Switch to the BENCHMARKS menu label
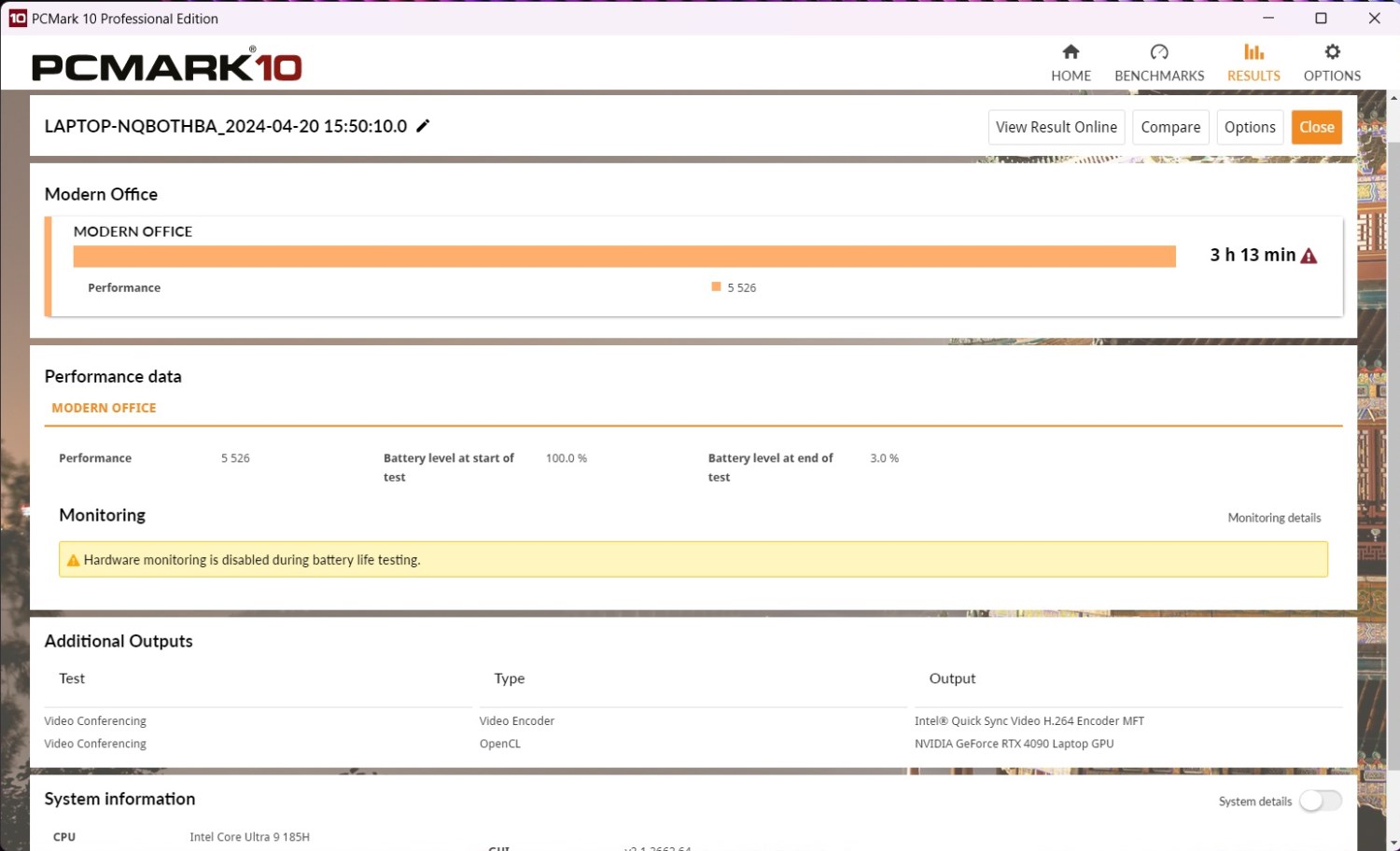The height and width of the screenshot is (851, 1400). point(1159,76)
